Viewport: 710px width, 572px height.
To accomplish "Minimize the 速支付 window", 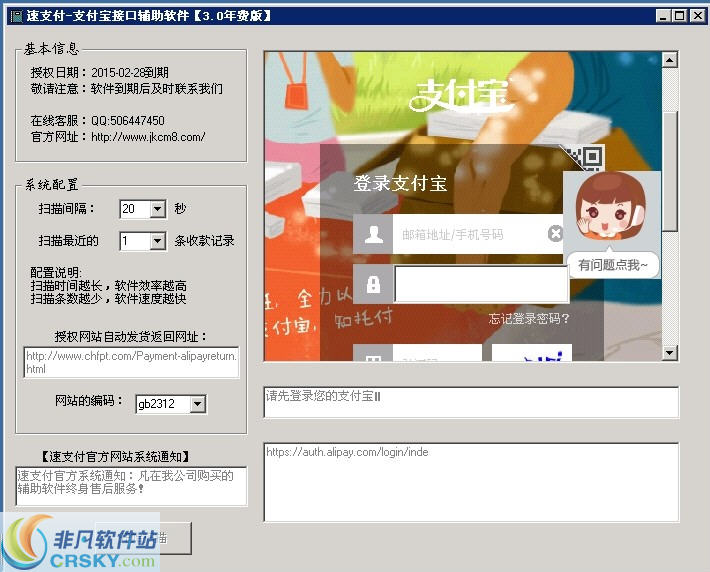I will tap(663, 16).
